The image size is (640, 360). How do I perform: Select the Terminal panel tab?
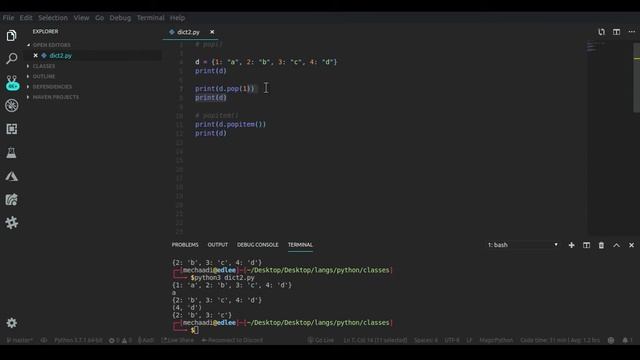tap(300, 245)
